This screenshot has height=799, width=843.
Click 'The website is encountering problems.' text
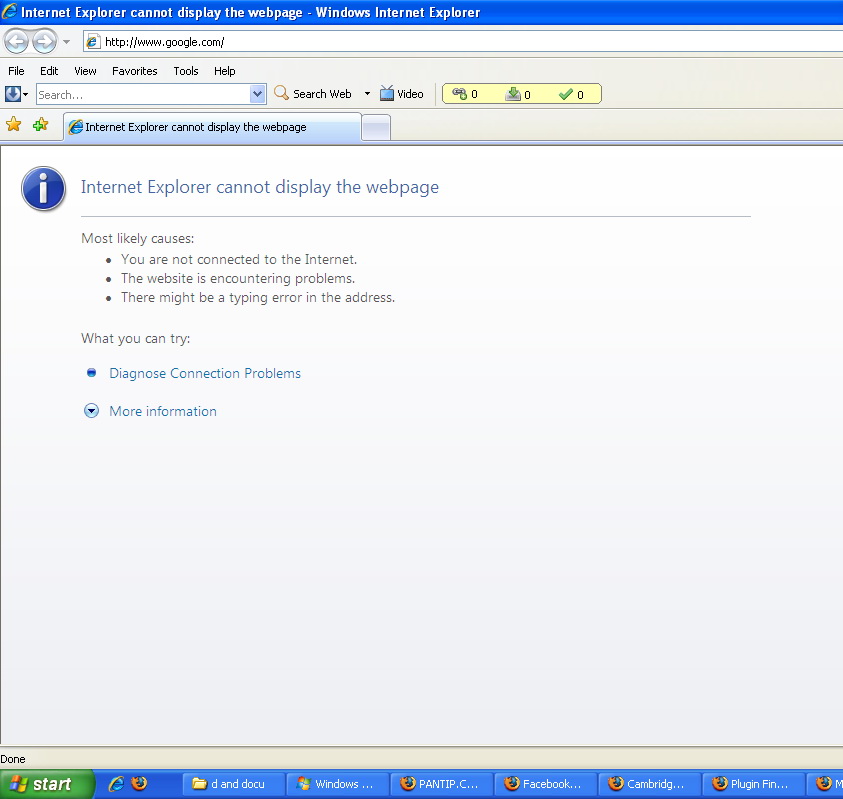click(x=238, y=279)
